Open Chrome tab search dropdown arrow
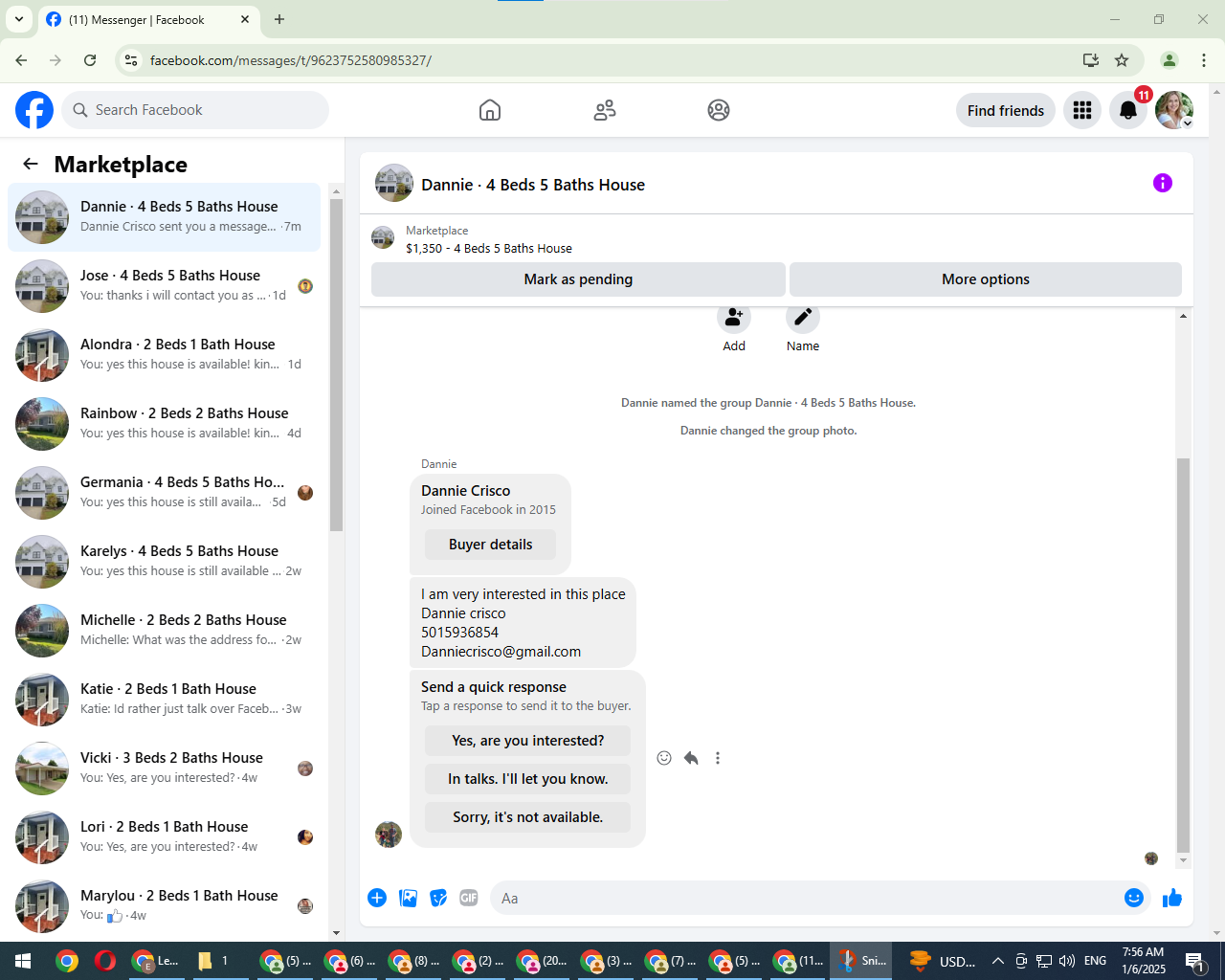 [x=19, y=19]
